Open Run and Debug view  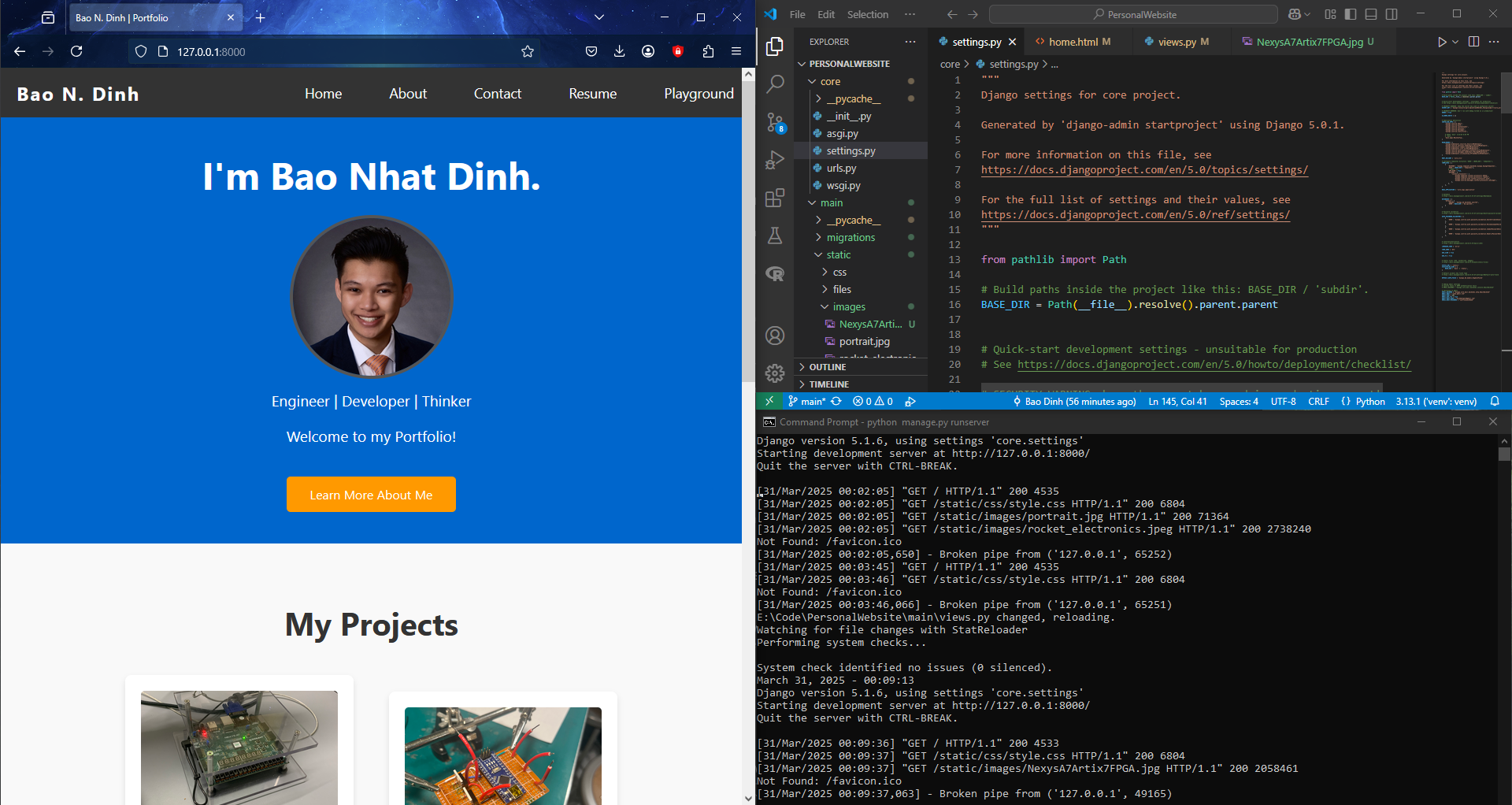pos(775,160)
